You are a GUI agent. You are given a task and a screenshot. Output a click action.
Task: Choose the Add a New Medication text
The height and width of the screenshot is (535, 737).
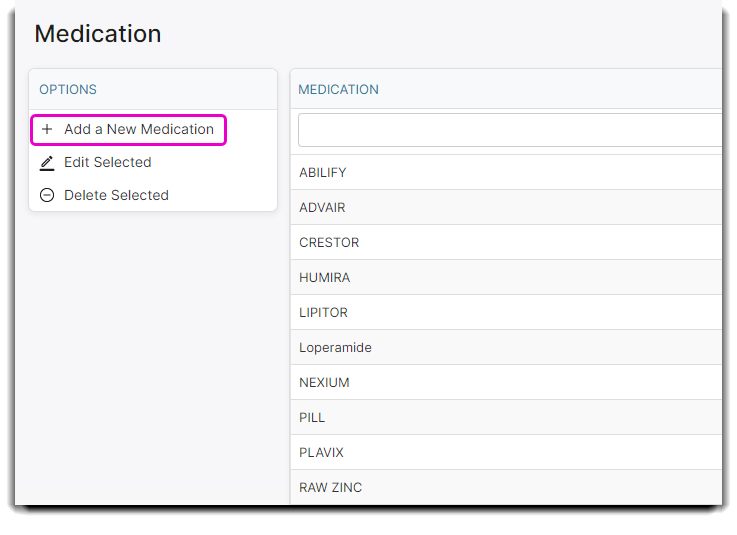[139, 130]
